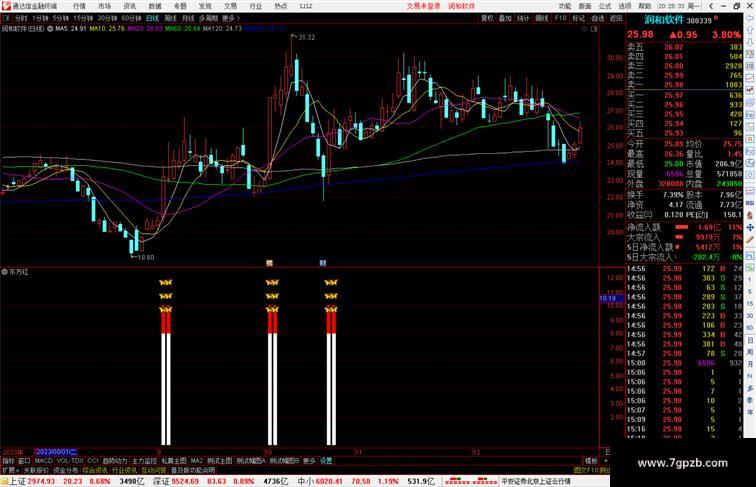The image size is (756, 487).
Task: Toggle the 扩展 panel expander
Action: tap(10, 470)
